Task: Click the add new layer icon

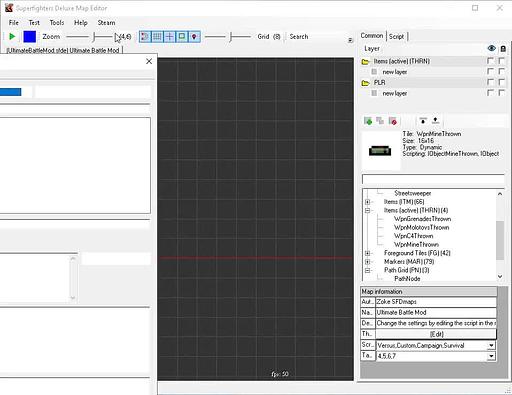Action: point(368,121)
